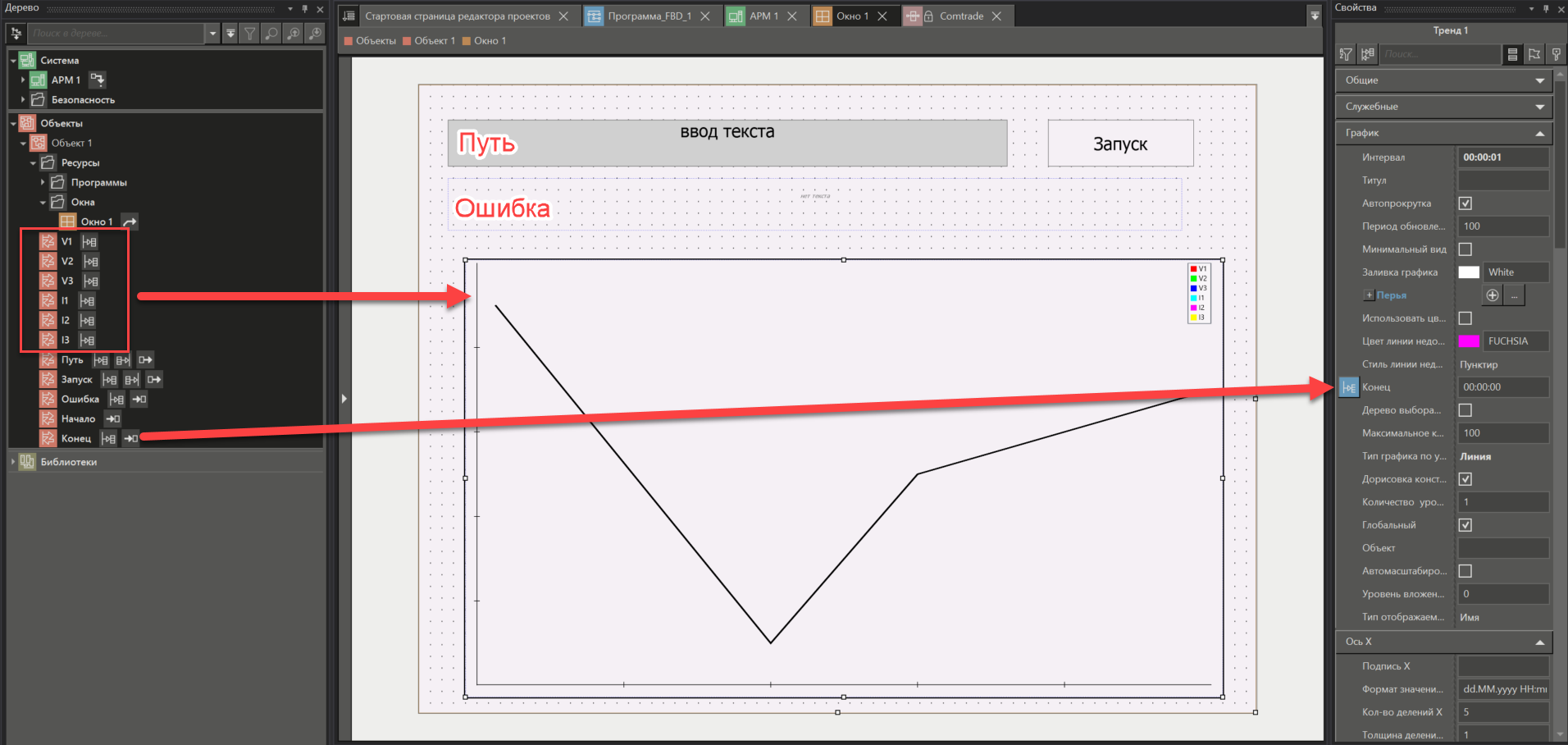This screenshot has width=1568, height=745.
Task: Click the Запуск button on the canvas
Action: point(1119,143)
